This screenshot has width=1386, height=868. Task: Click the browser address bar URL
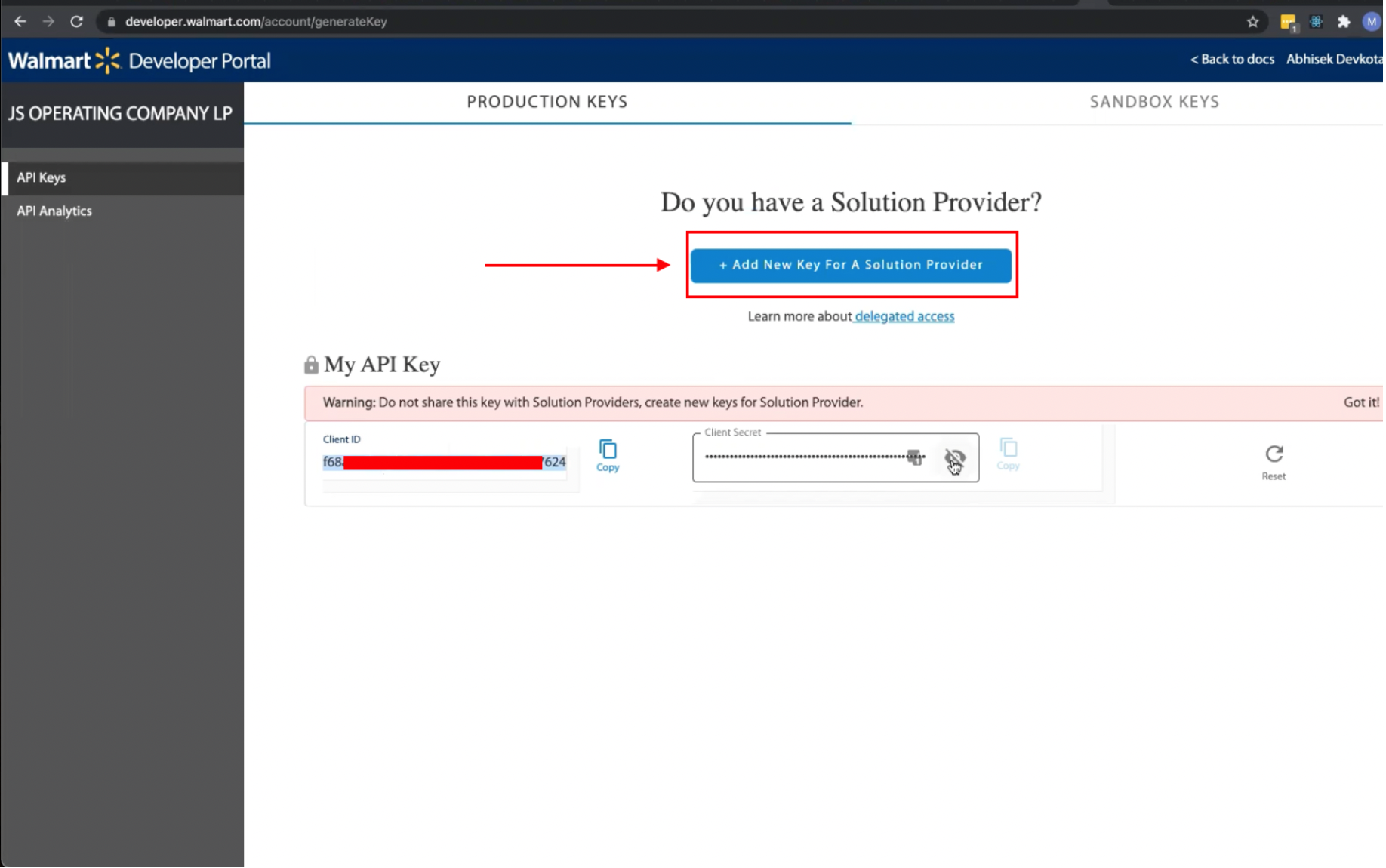point(256,22)
